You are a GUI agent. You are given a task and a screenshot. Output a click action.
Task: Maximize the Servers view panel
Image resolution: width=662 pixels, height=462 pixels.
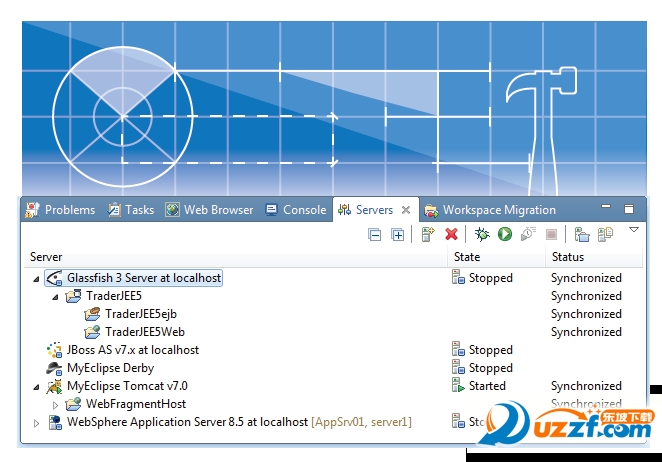(x=629, y=209)
